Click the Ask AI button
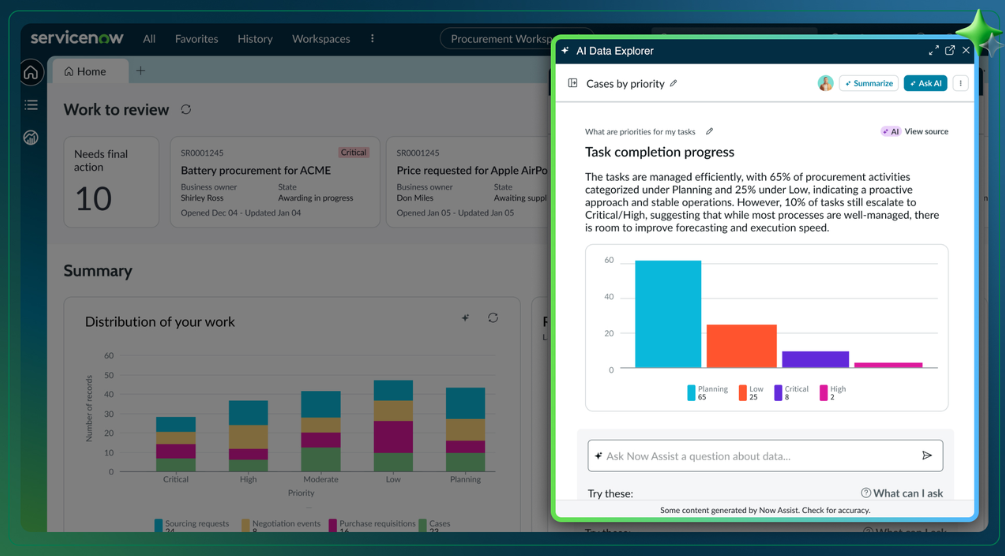This screenshot has height=556, width=1005. click(925, 84)
